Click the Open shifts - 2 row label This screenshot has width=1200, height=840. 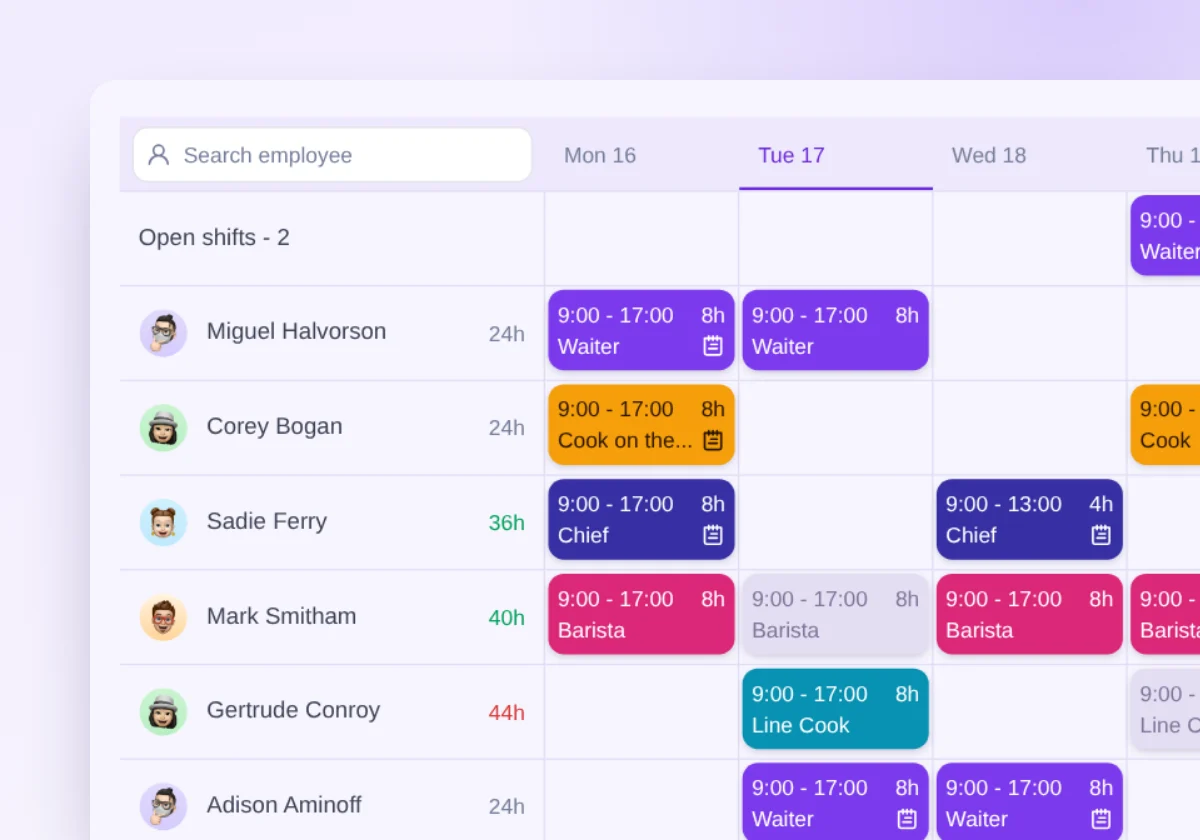click(x=214, y=237)
